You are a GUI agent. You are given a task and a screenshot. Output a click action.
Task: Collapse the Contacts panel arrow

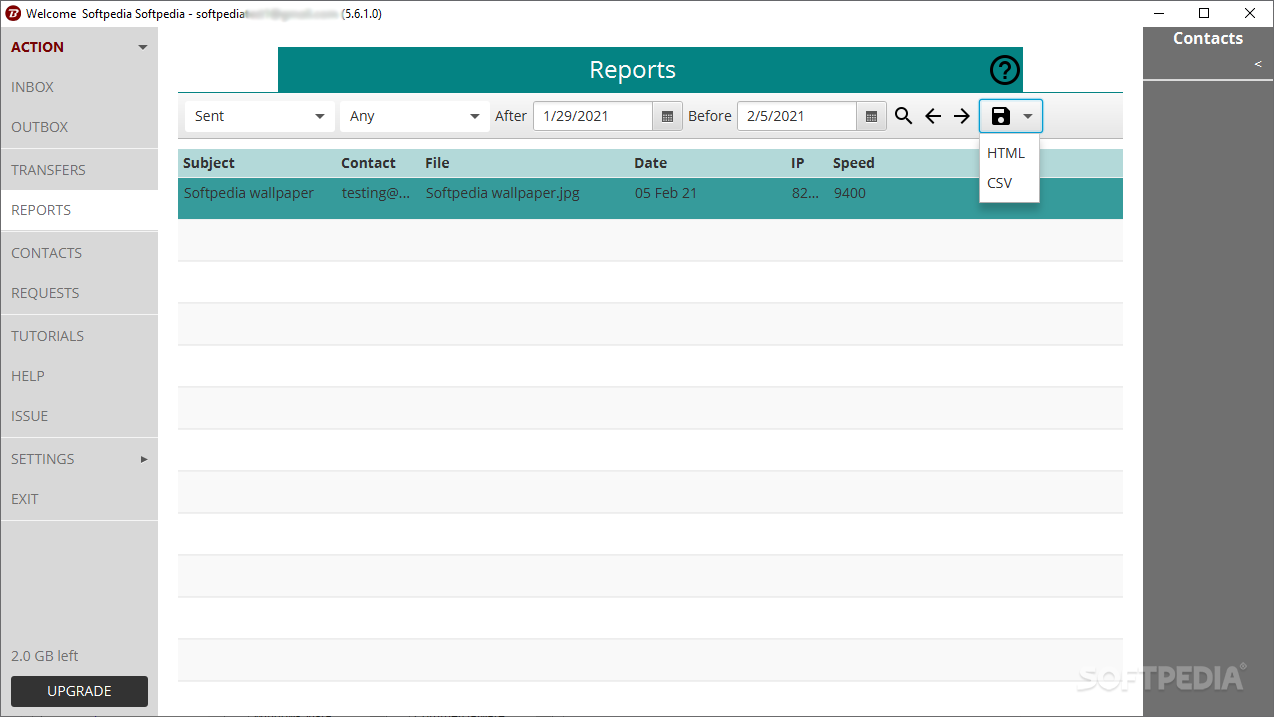(x=1258, y=64)
